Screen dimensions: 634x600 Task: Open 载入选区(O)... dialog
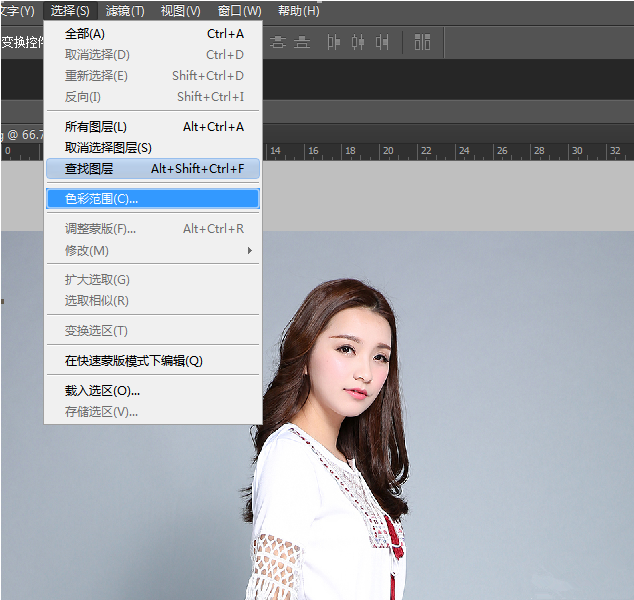[x=102, y=391]
